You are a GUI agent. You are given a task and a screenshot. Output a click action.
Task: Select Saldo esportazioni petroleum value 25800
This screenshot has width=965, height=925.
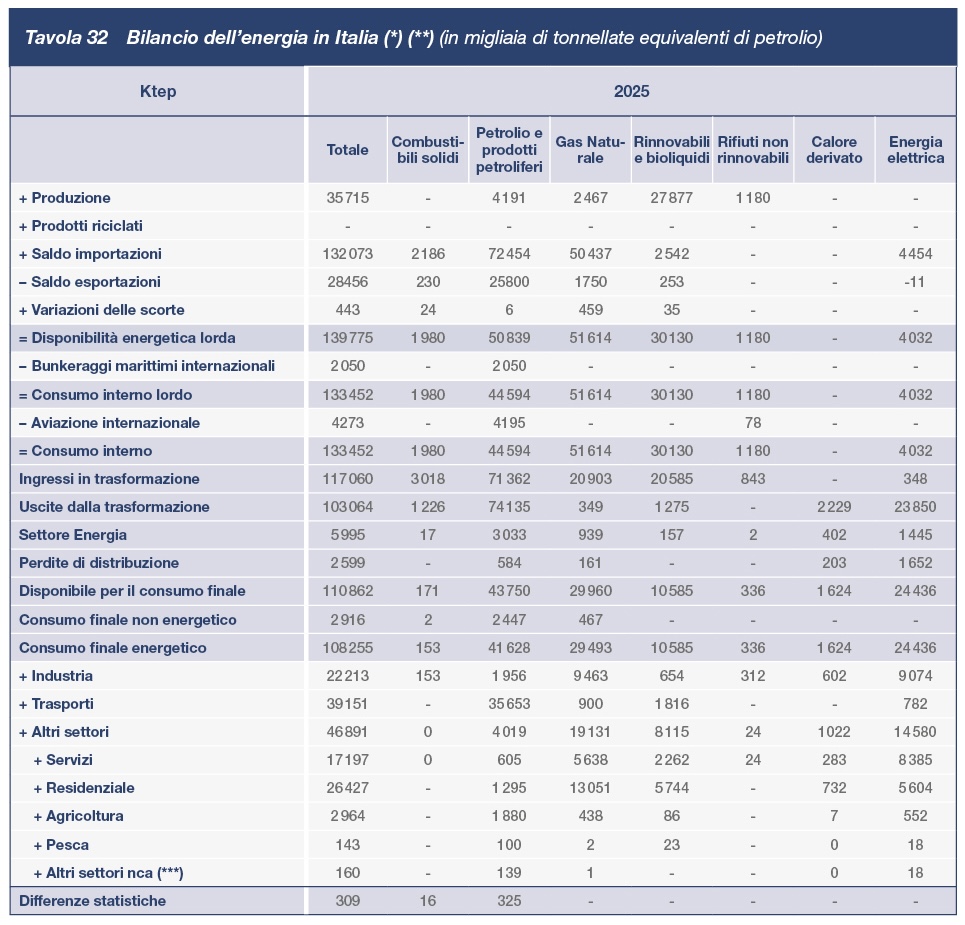[509, 282]
